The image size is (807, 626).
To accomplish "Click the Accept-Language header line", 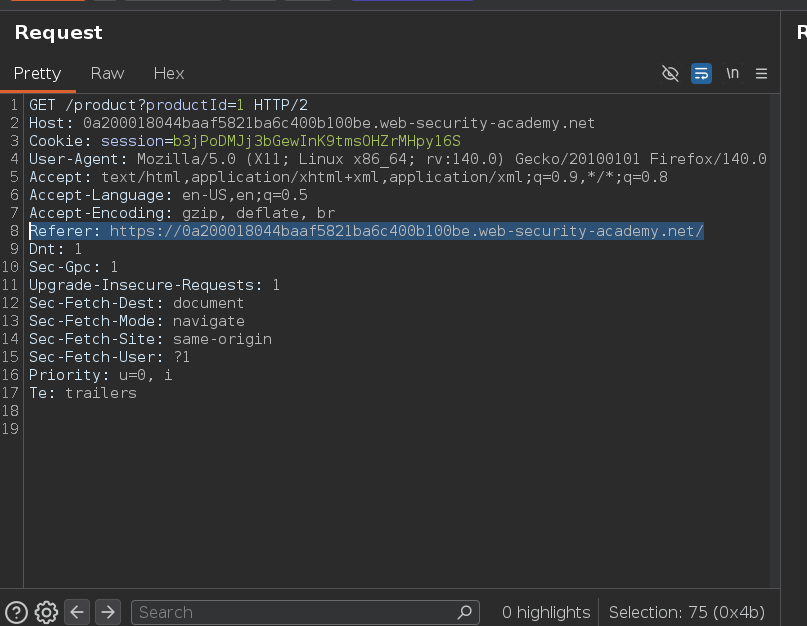I will pyautogui.click(x=168, y=195).
